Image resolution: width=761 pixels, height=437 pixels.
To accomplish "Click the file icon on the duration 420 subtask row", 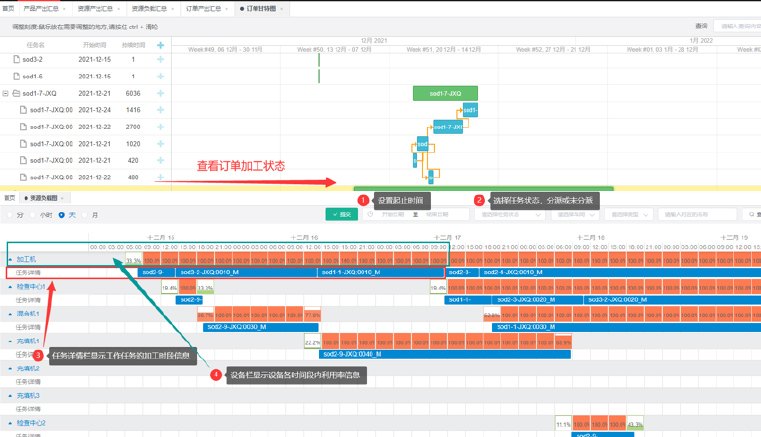I will coord(23,160).
